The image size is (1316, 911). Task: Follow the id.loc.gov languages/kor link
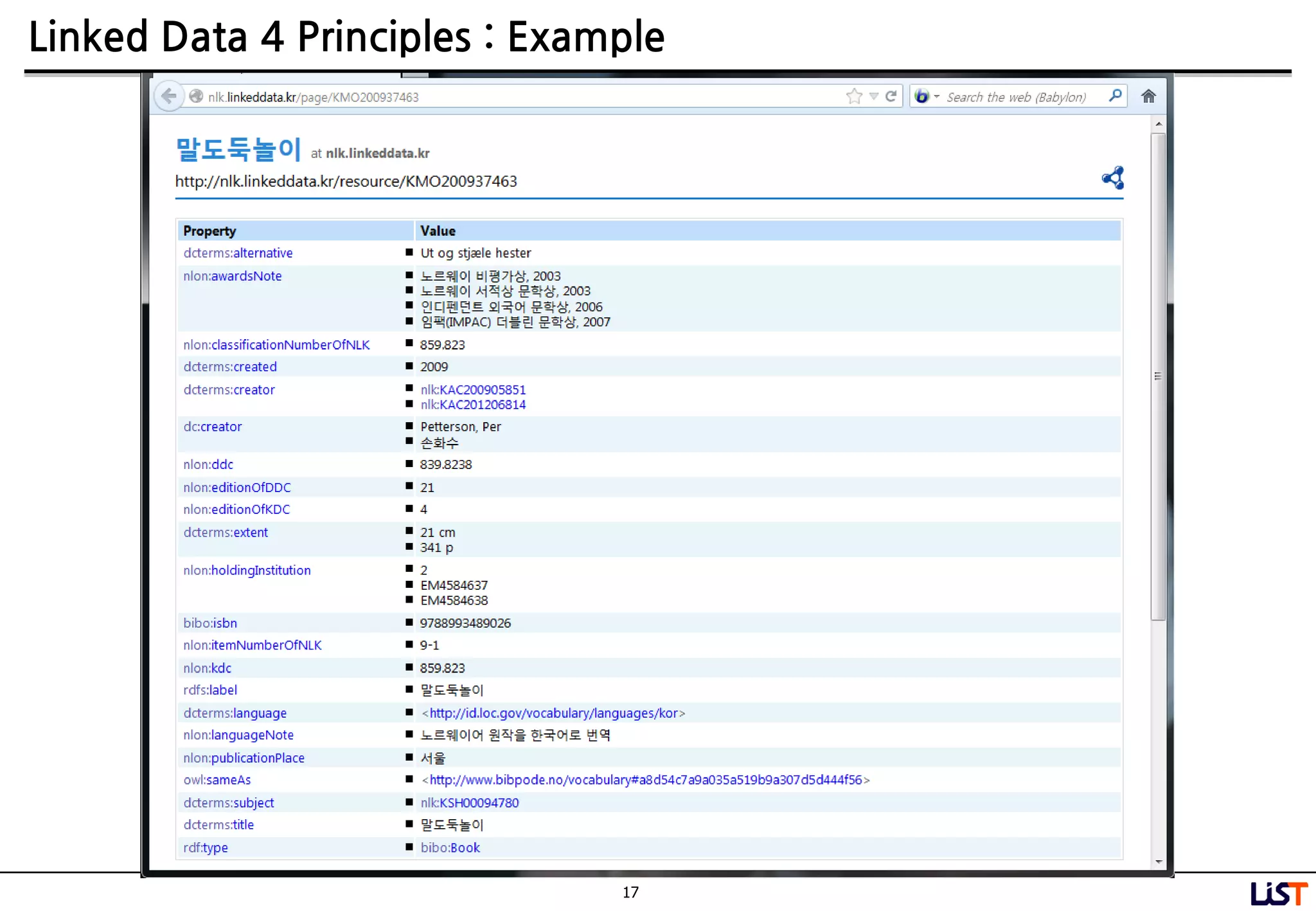(x=553, y=713)
